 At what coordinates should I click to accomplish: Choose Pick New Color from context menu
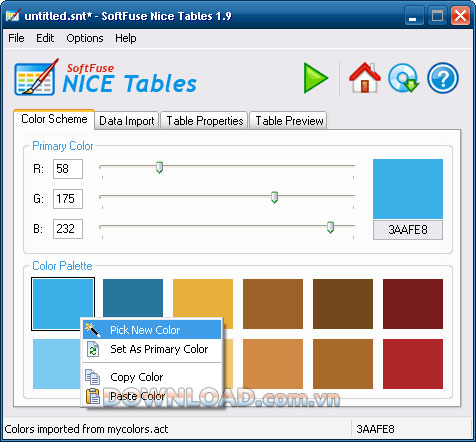coord(152,330)
